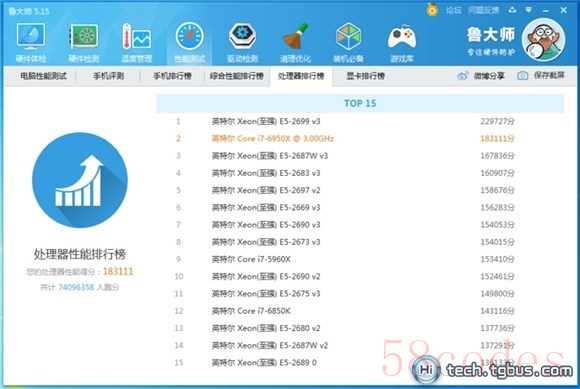Switch to the 手机排行榜 tab
Image resolution: width=580 pixels, height=389 pixels.
172,76
